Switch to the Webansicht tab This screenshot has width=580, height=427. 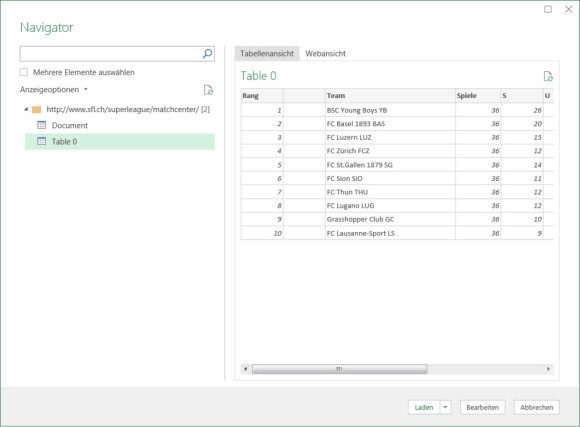325,54
